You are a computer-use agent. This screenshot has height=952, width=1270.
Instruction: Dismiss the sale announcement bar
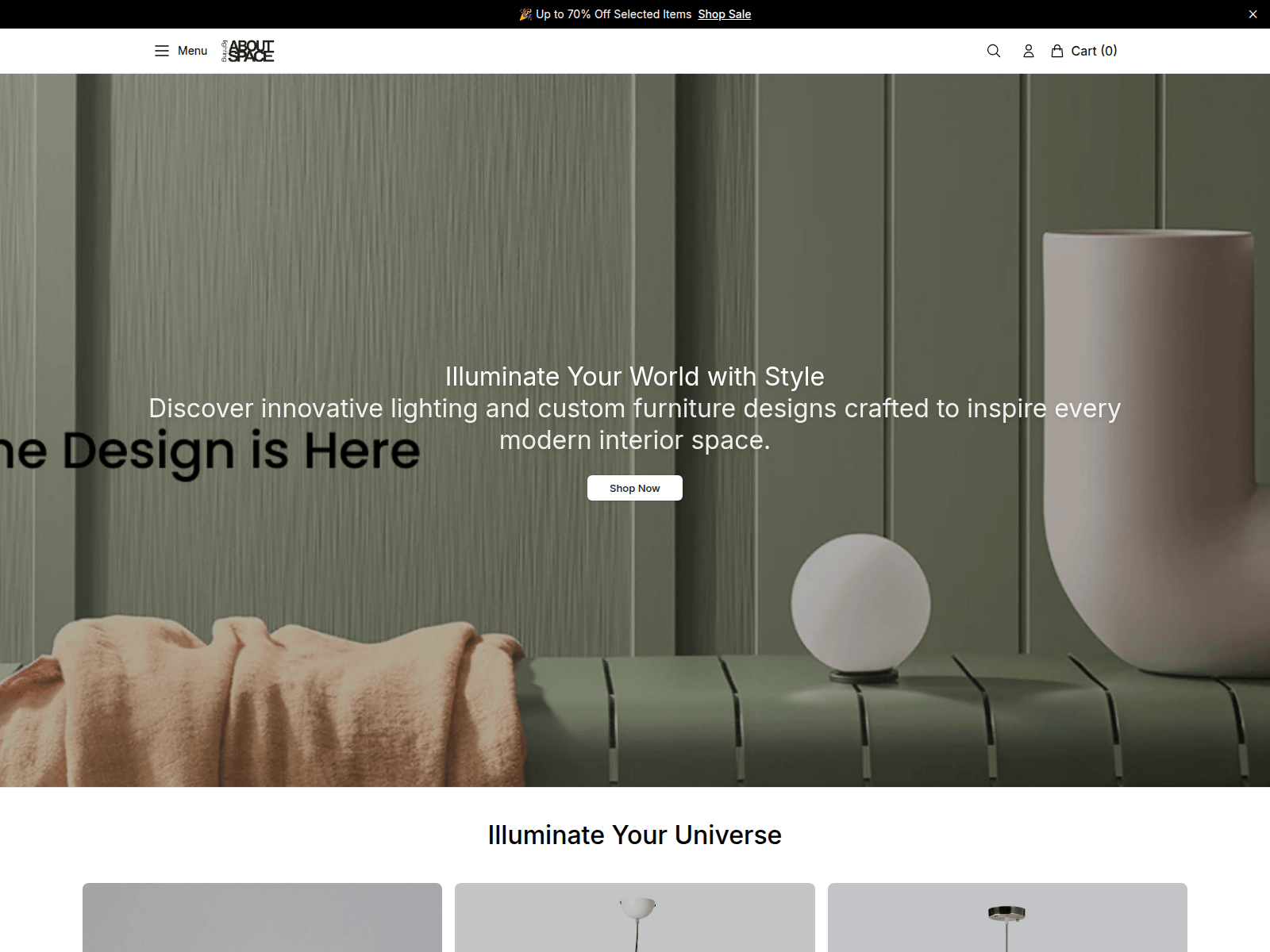[x=1253, y=14]
